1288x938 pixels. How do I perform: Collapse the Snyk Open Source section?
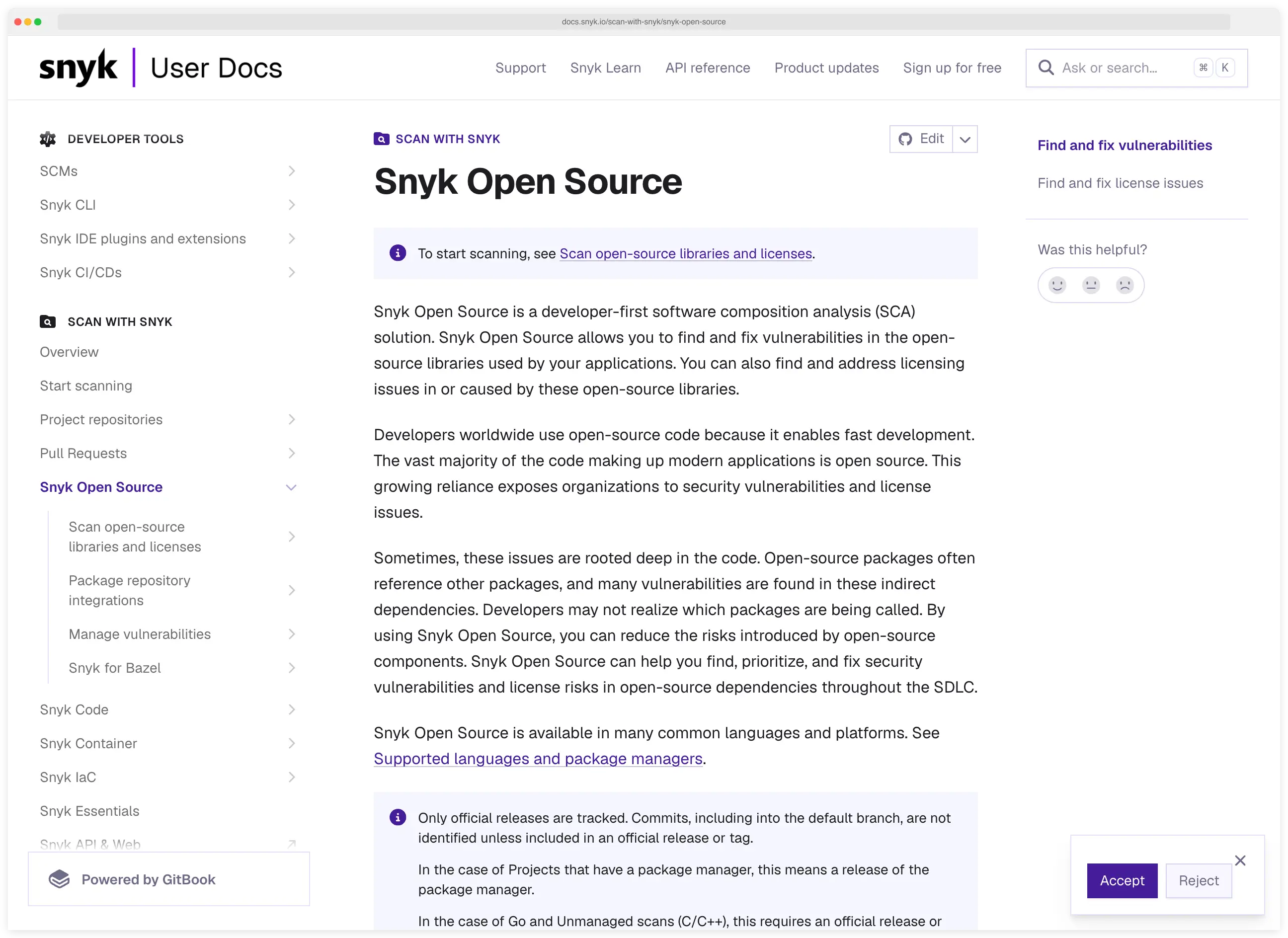pos(291,487)
